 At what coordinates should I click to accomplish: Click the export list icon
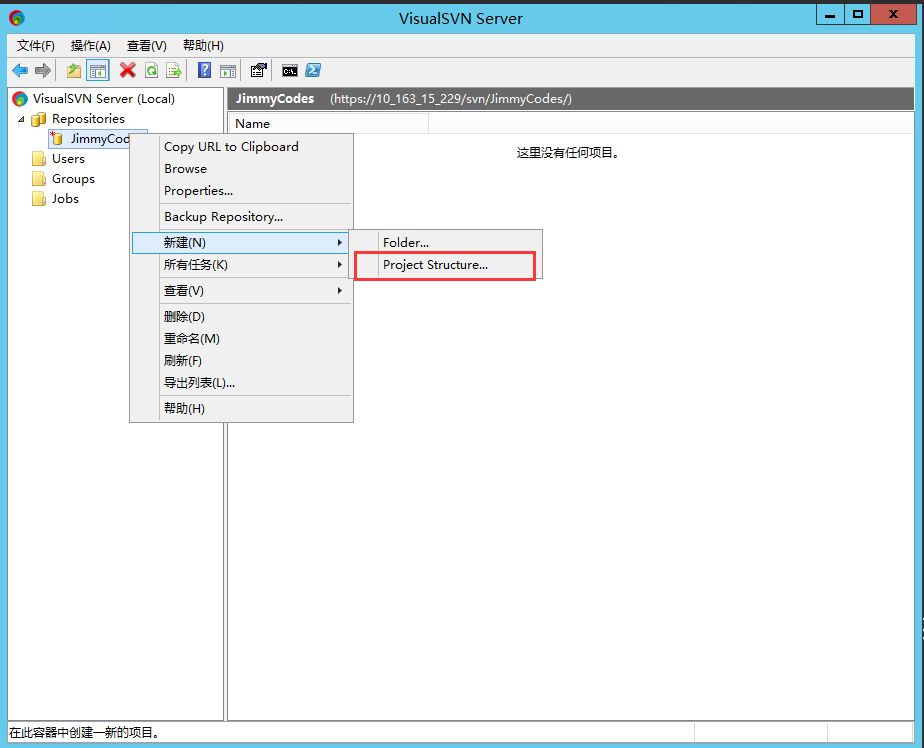pos(174,71)
